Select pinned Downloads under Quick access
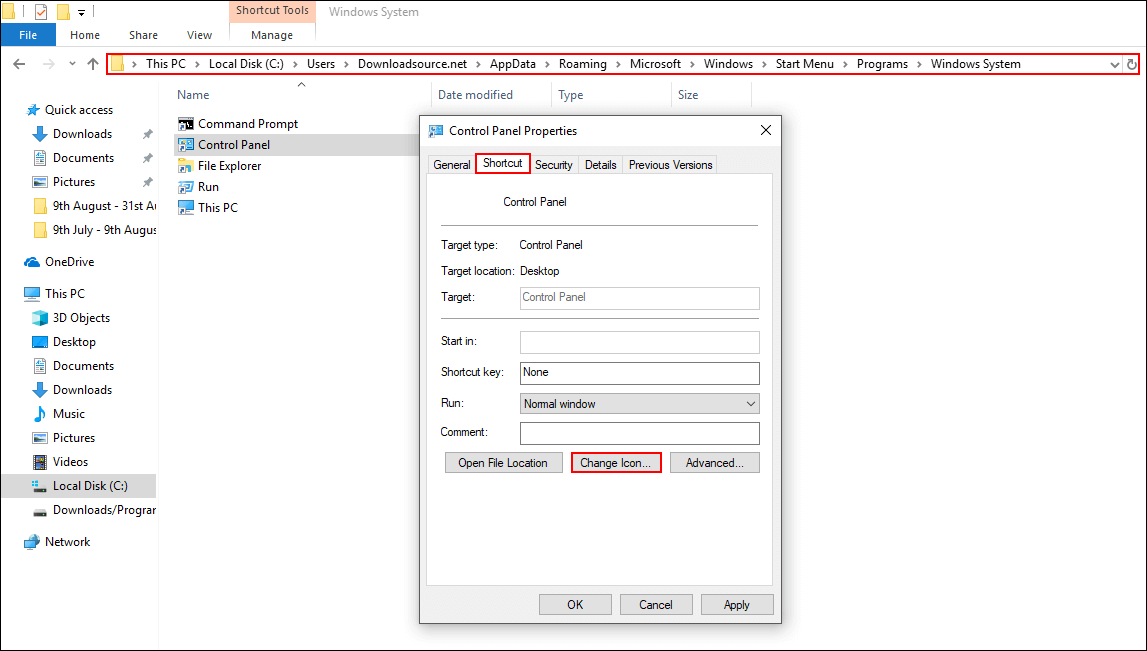This screenshot has height=651, width=1147. [x=82, y=134]
